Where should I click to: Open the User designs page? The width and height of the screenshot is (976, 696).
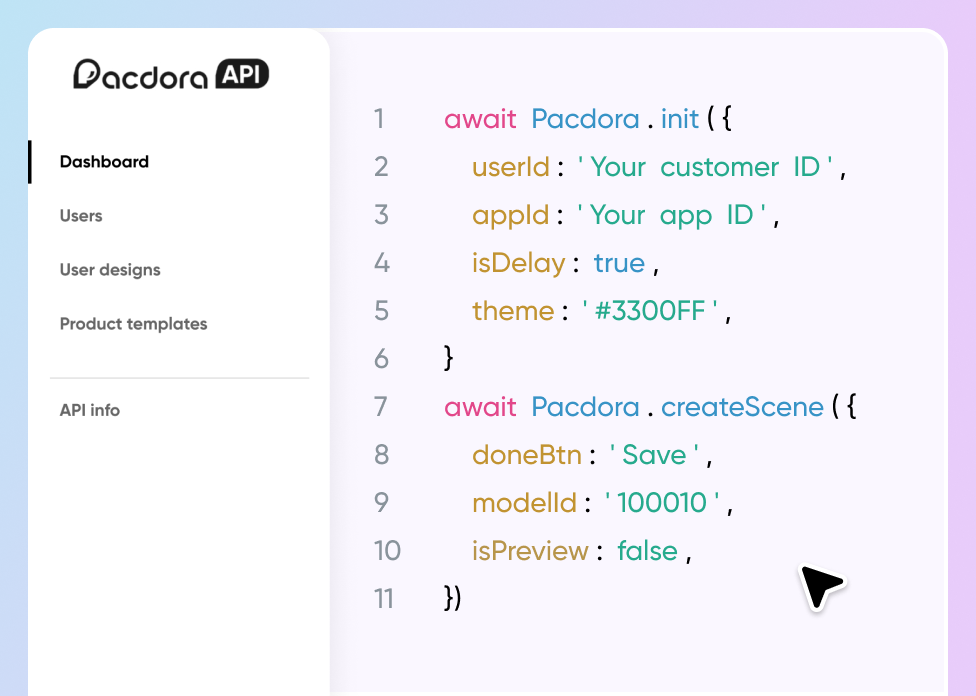pos(110,270)
